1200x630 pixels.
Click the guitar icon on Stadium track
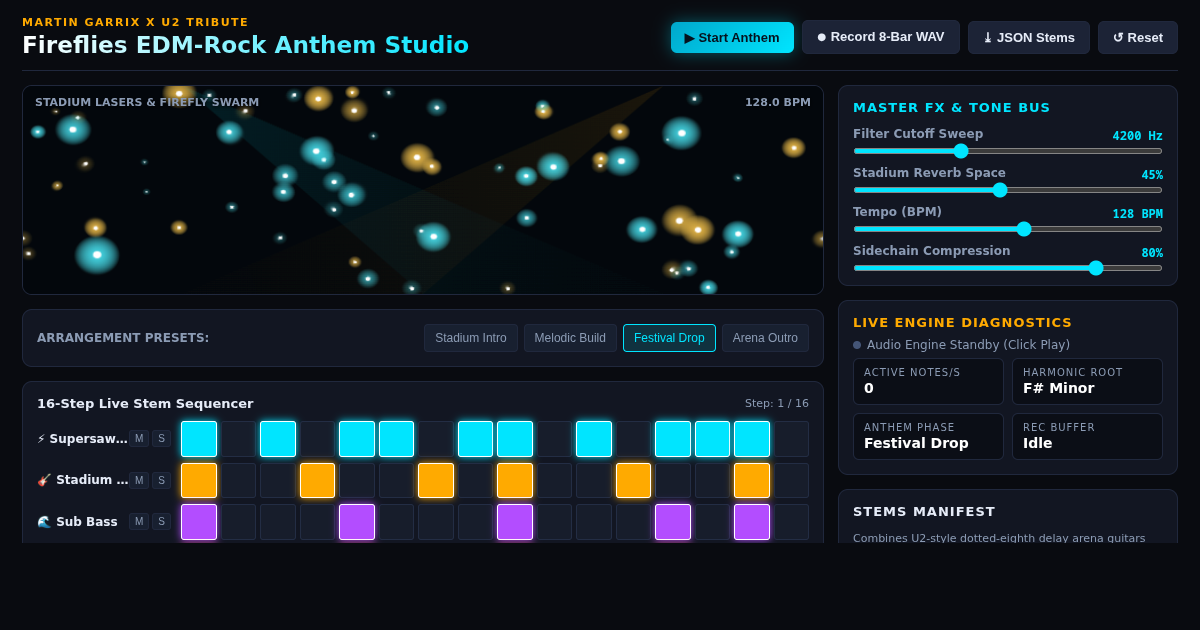[x=44, y=480]
